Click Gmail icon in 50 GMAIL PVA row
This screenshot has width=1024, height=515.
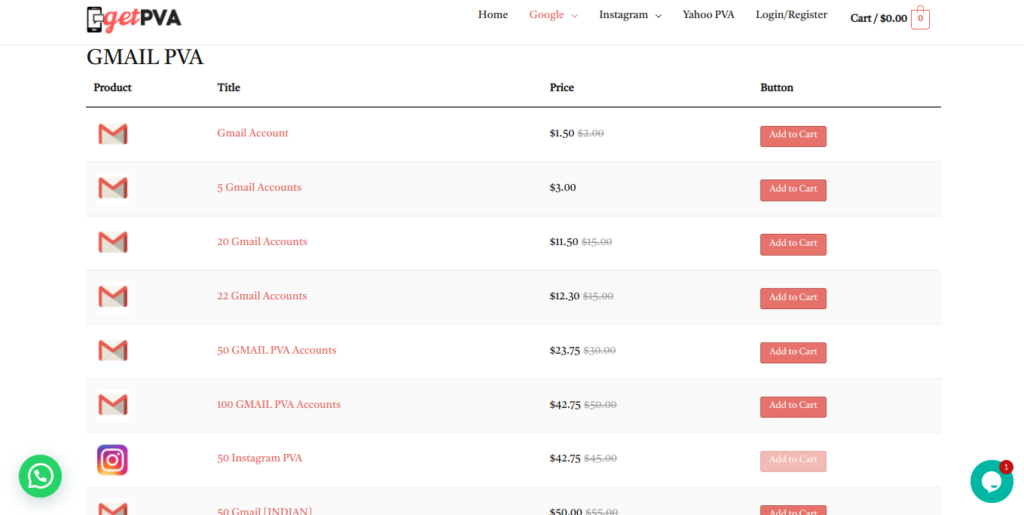click(x=113, y=351)
